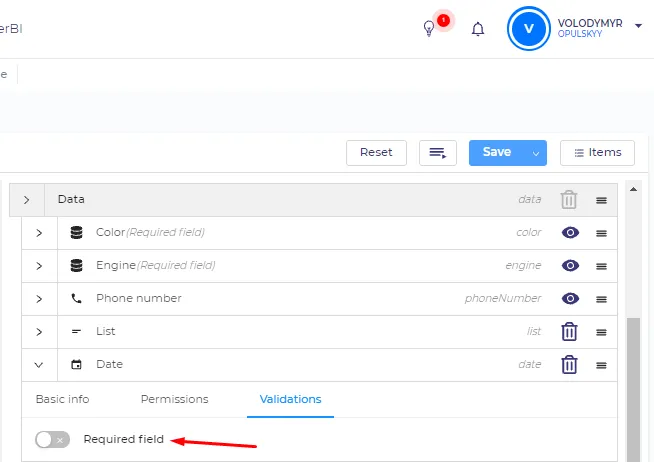Click the Date row drag handle
Viewport: 654px width, 462px height.
601,366
